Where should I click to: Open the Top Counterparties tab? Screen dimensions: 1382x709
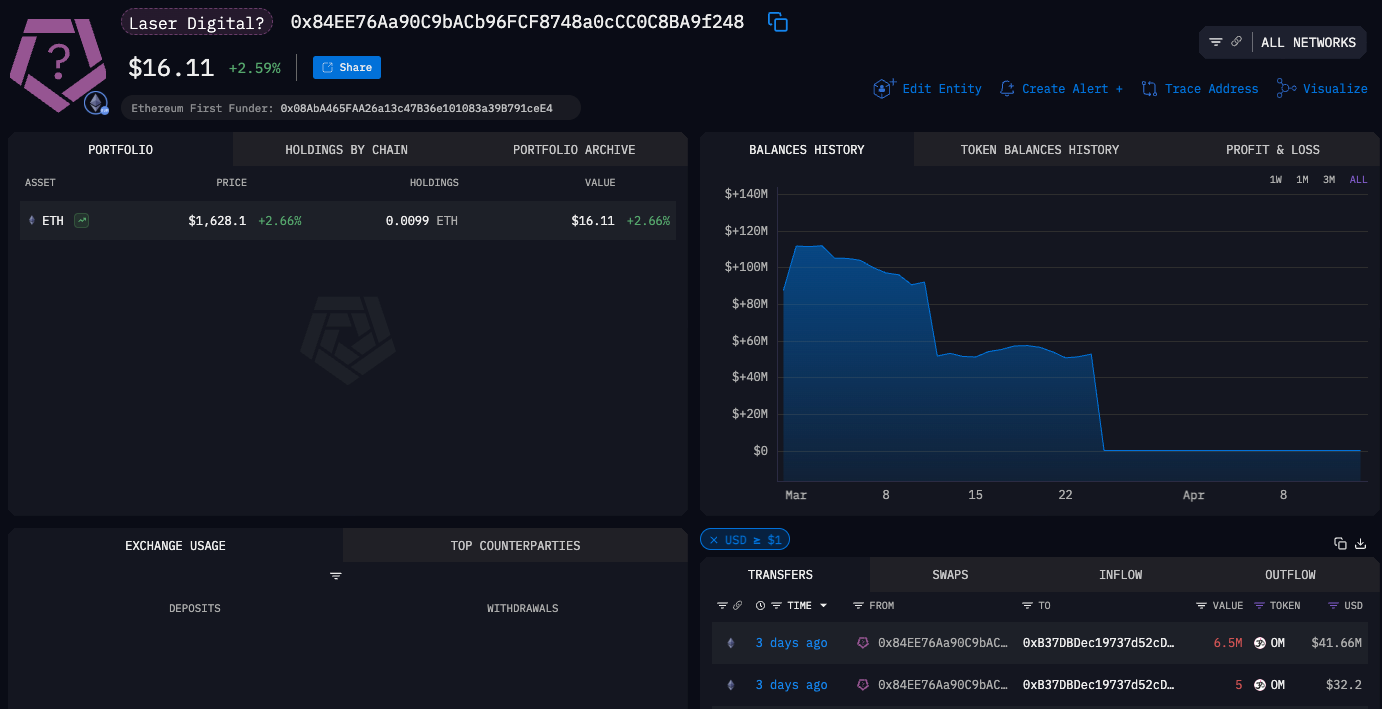515,545
